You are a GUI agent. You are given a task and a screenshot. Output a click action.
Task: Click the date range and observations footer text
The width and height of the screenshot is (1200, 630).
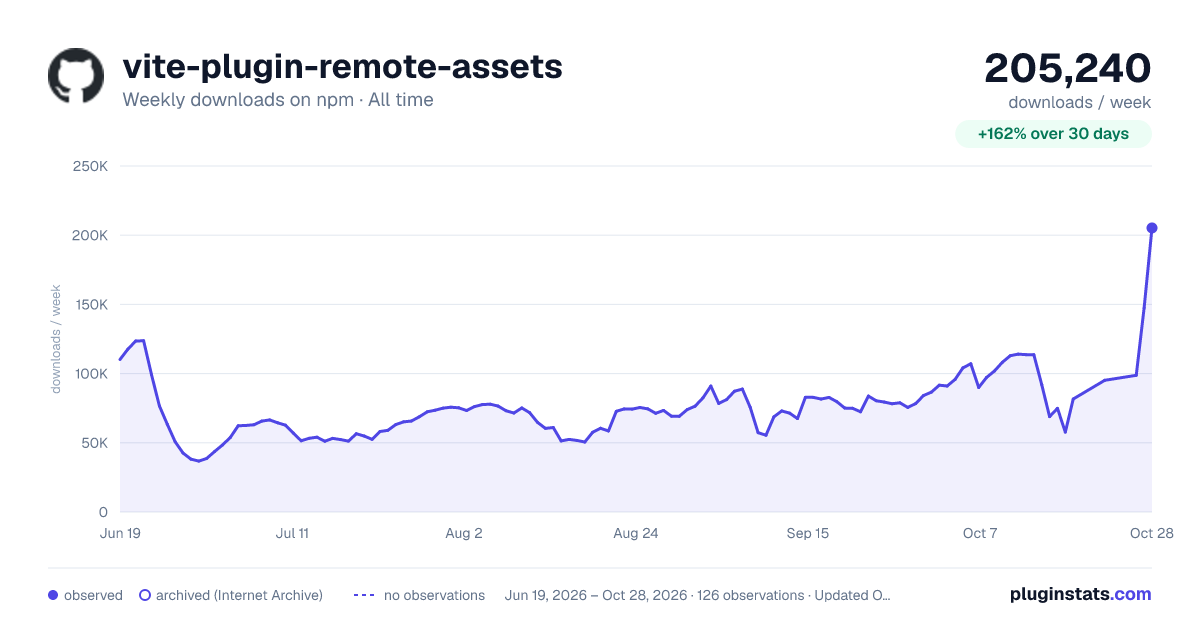[698, 595]
